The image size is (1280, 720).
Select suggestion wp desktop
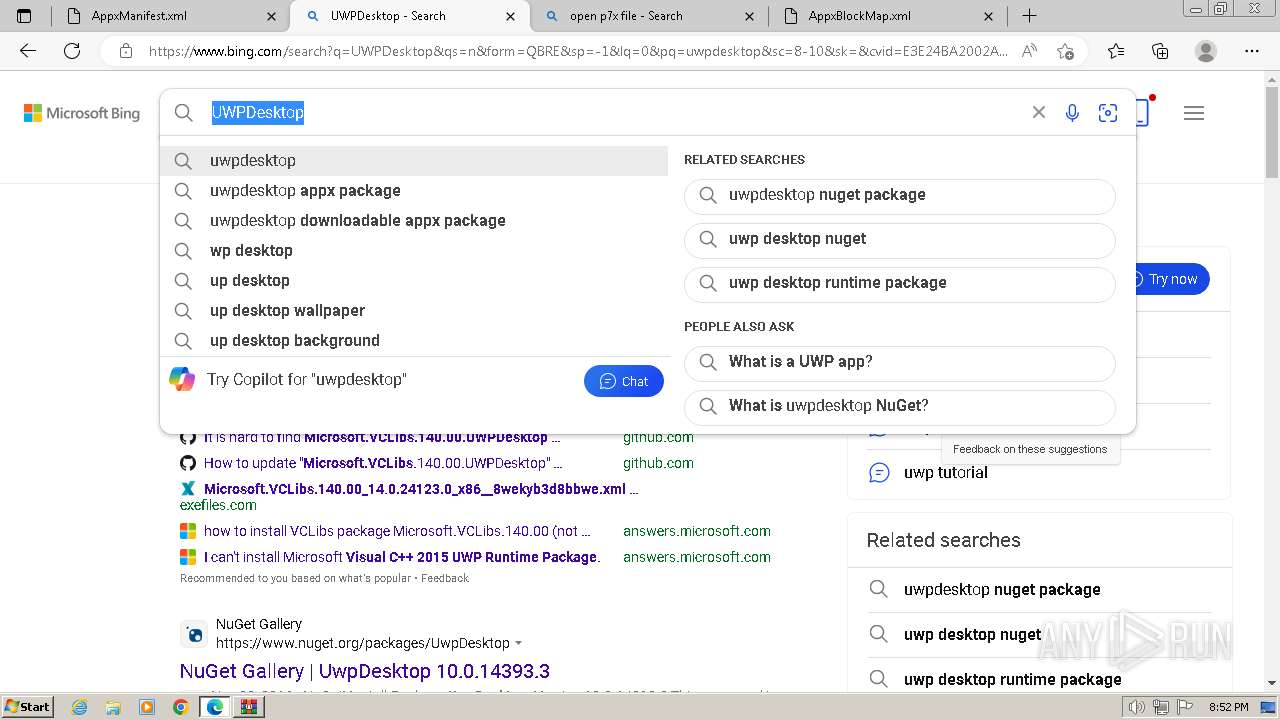(414, 250)
